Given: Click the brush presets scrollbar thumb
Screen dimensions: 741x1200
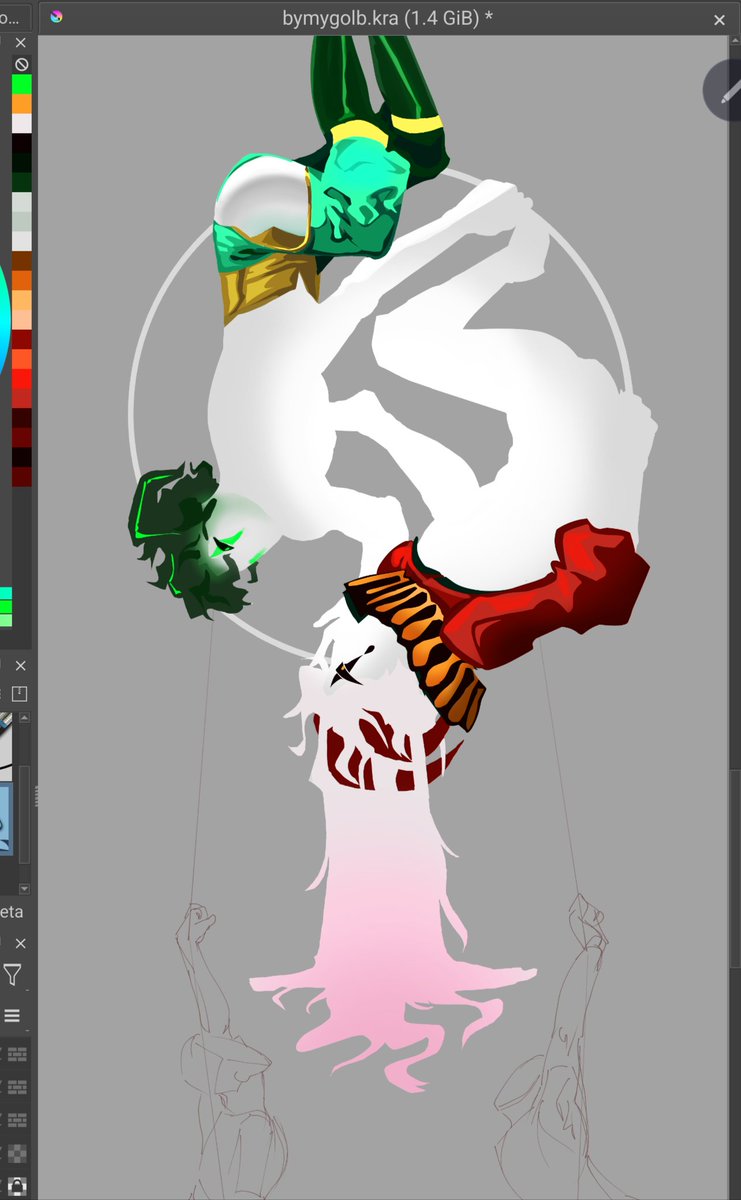Looking at the screenshot, I should point(24,813).
